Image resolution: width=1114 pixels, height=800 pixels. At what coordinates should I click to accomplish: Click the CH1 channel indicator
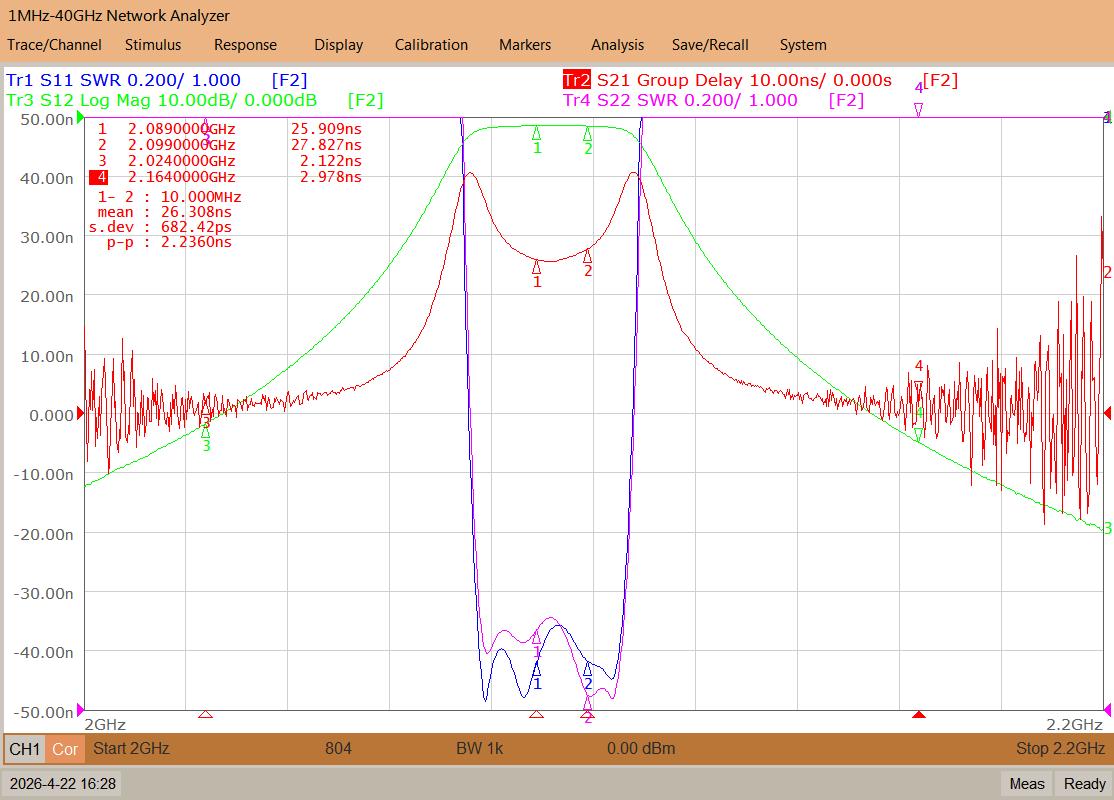(x=25, y=749)
